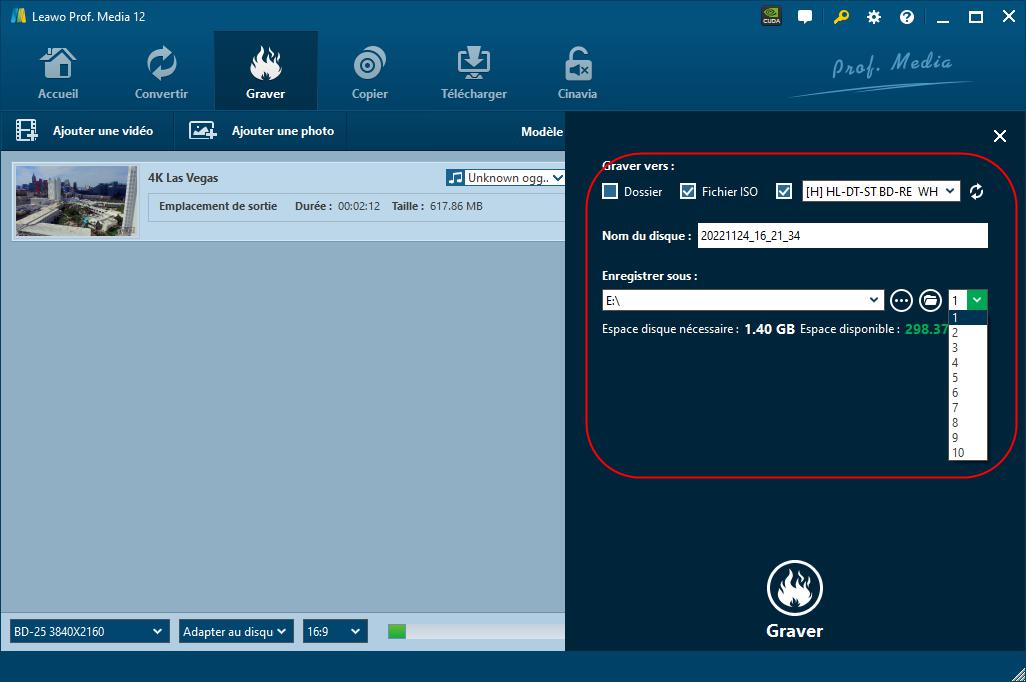
Task: Click the large Graver flame icon
Action: (794, 588)
